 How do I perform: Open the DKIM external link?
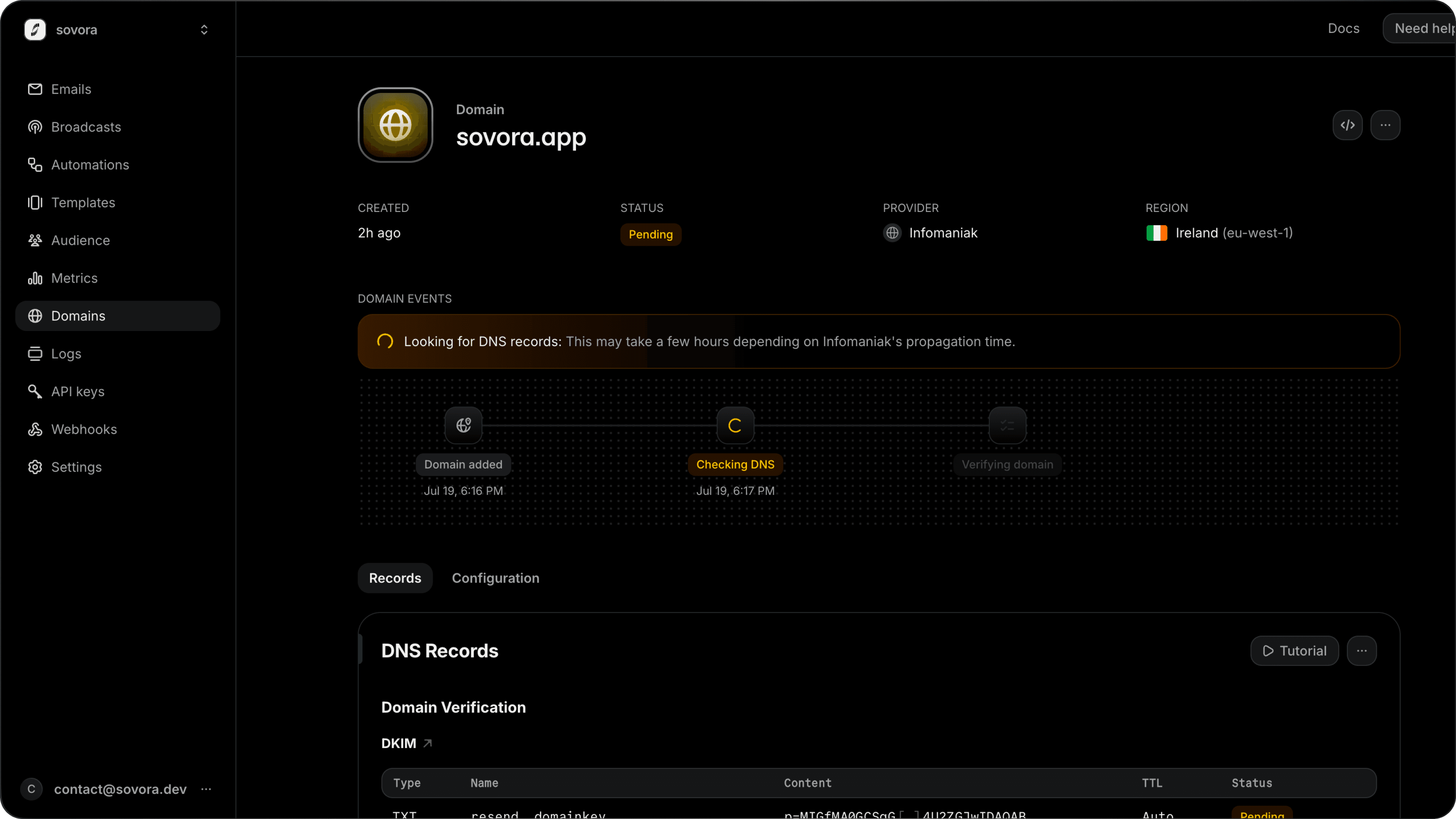pyautogui.click(x=407, y=743)
